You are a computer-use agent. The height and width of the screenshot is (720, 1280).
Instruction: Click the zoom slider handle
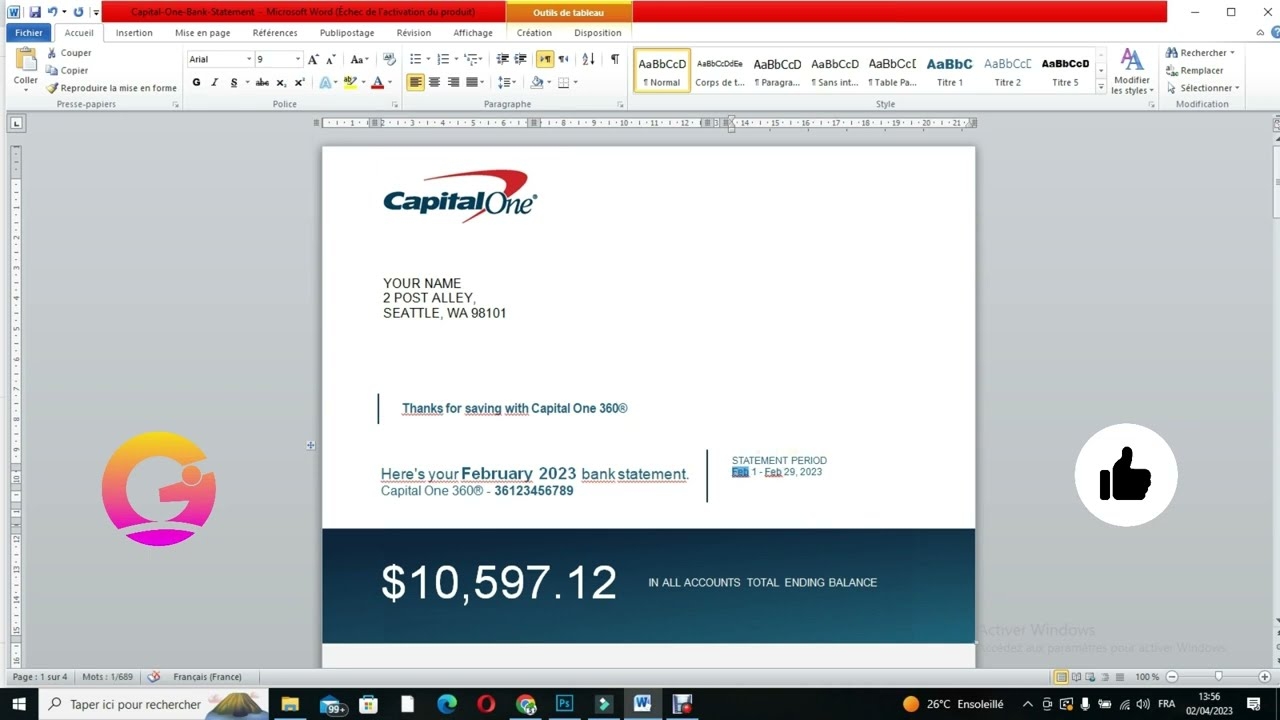click(x=1218, y=677)
